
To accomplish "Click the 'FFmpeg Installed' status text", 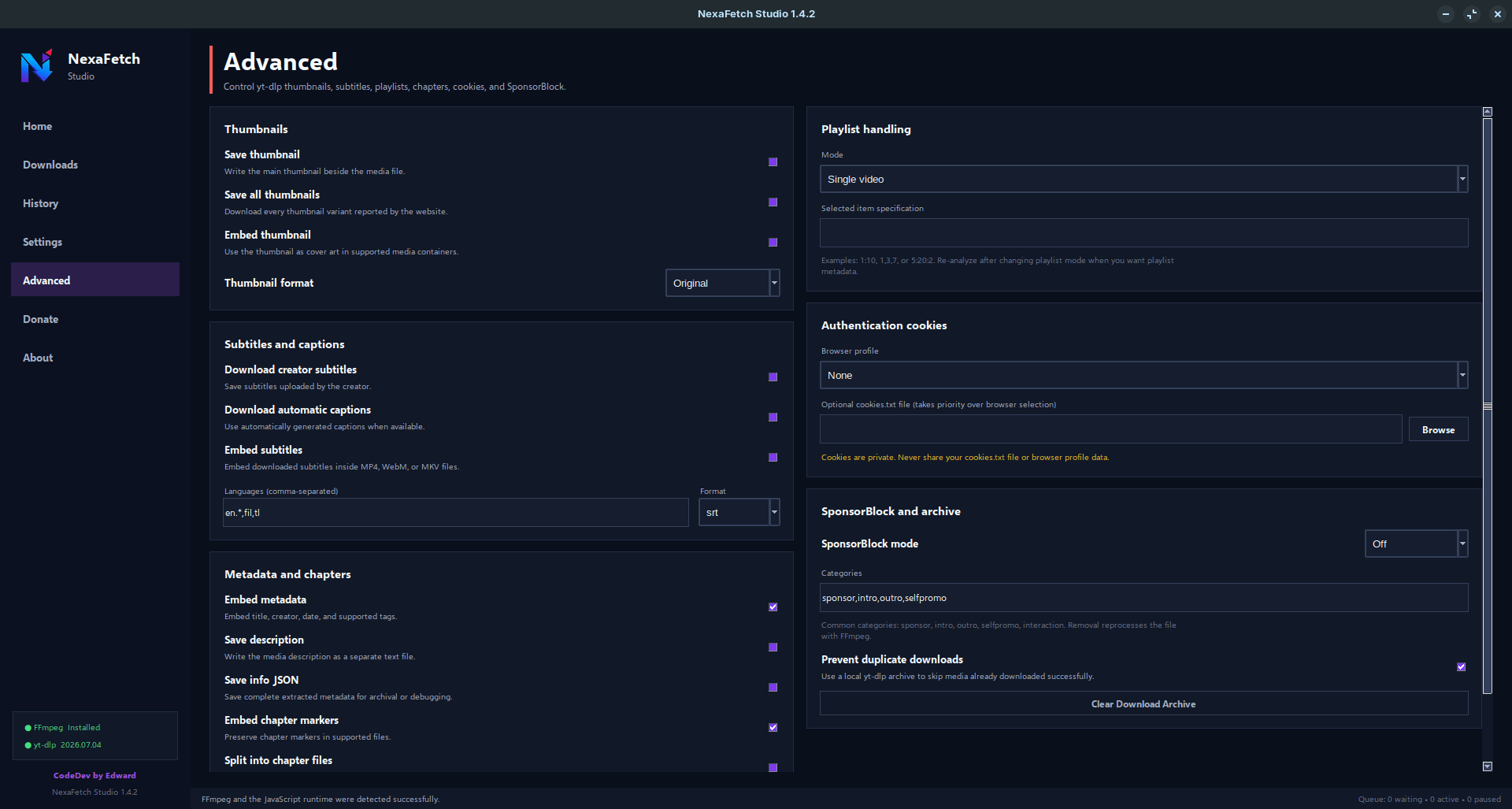I will click(x=67, y=728).
